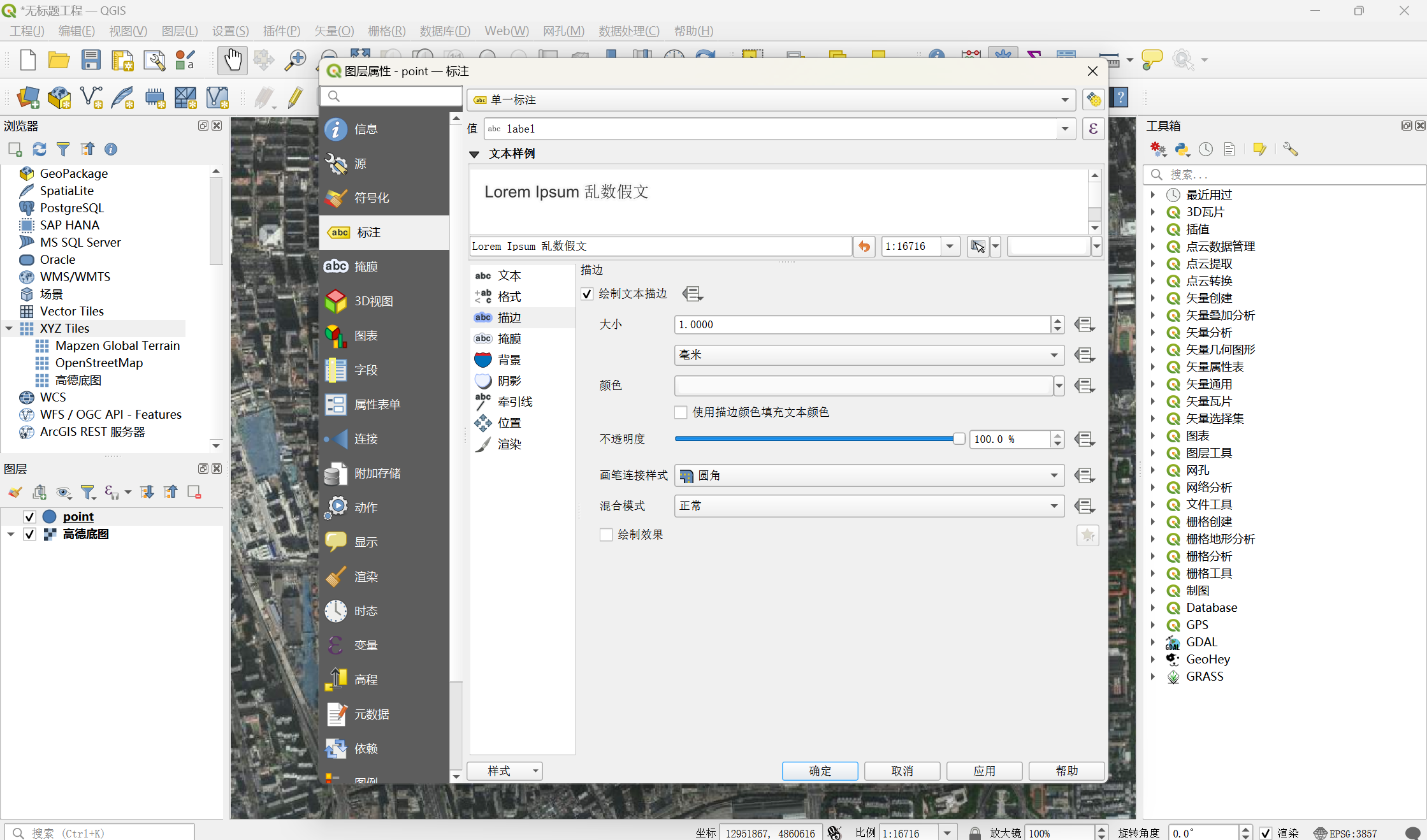
Task: Click the Save Project toolbar icon
Action: [91, 60]
